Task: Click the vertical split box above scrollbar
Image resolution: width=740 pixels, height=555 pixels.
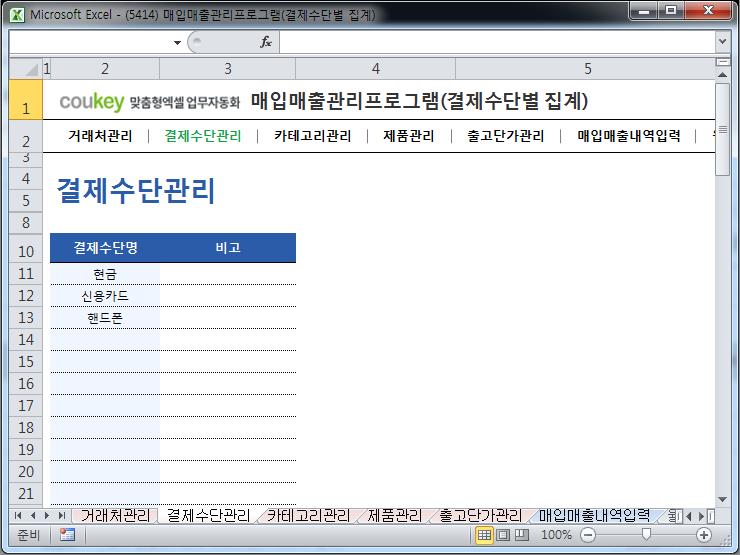Action: click(722, 62)
